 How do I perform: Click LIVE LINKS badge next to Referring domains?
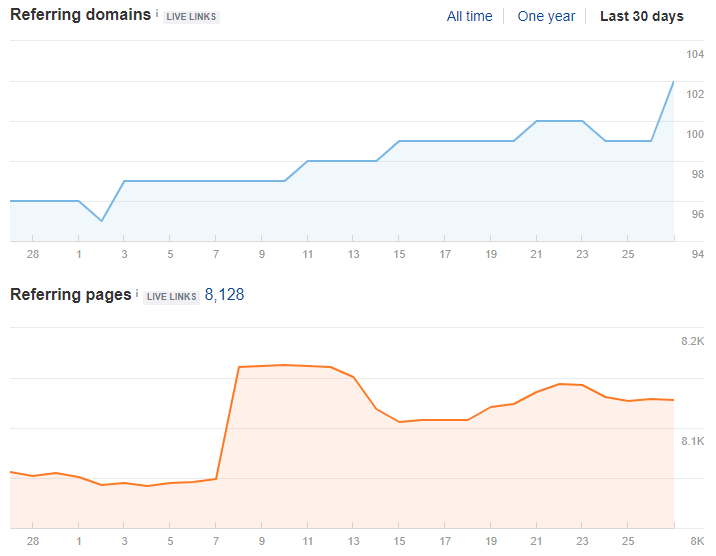(191, 17)
